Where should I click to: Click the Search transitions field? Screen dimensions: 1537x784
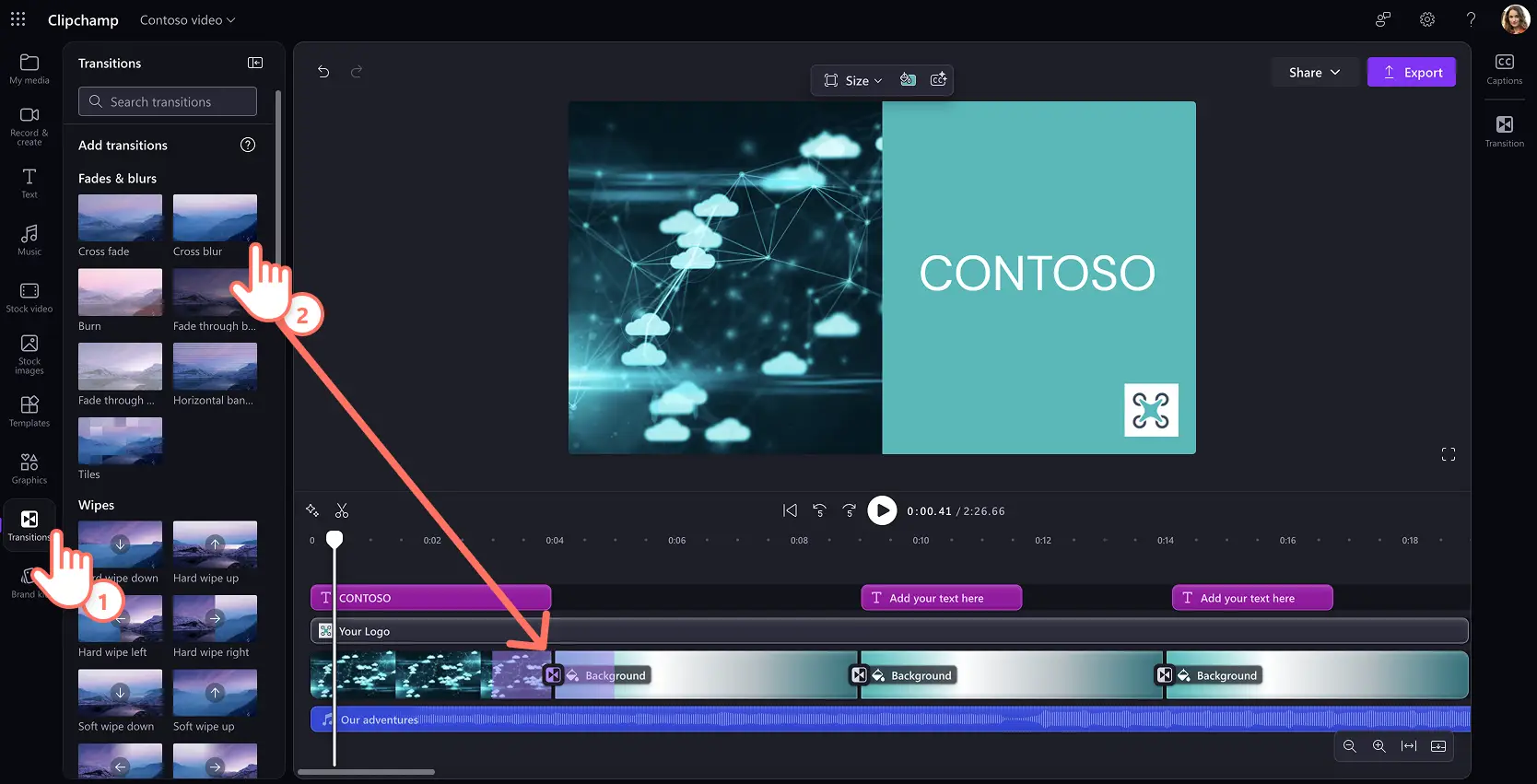click(x=168, y=101)
